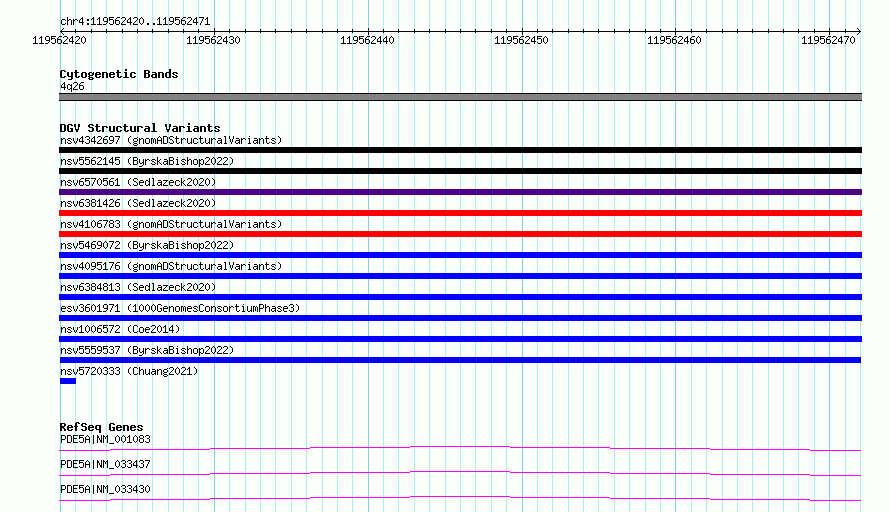Click the red bar for nsv6381426

click(x=460, y=213)
